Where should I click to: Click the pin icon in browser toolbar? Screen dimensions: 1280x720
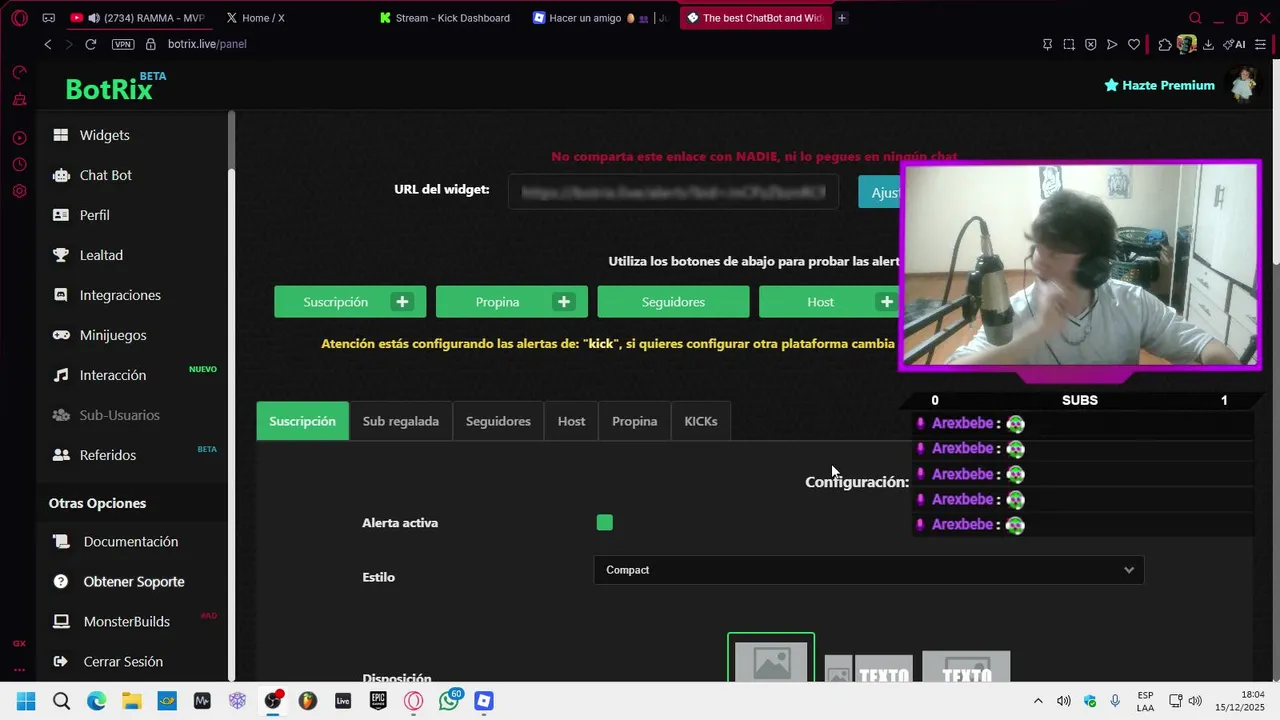point(1047,44)
